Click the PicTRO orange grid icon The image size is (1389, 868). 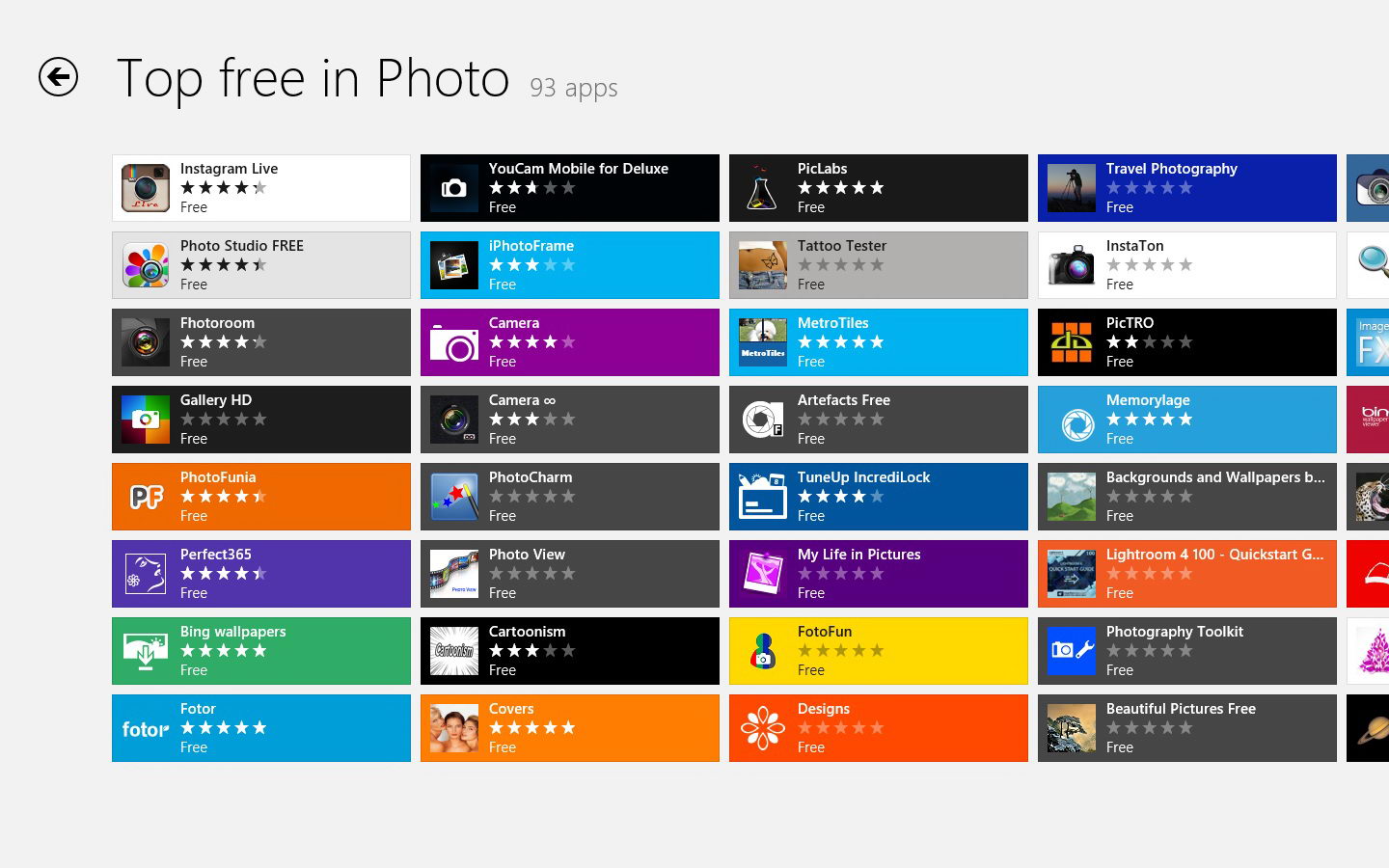click(x=1072, y=342)
